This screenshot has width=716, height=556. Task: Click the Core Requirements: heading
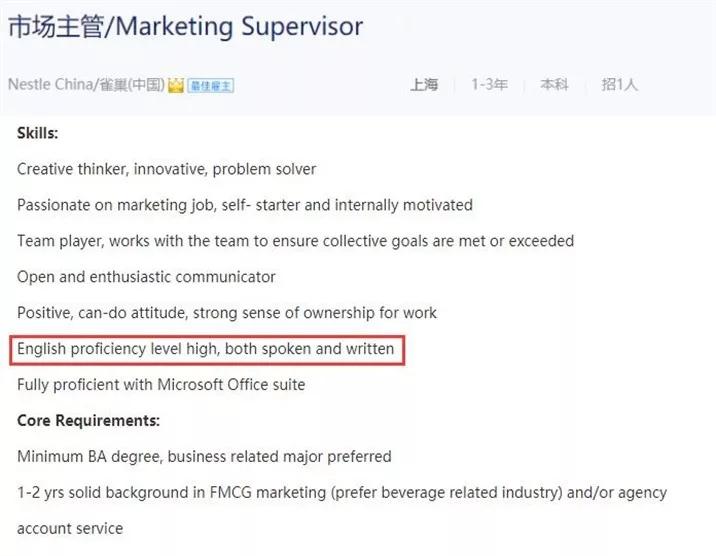pos(88,420)
